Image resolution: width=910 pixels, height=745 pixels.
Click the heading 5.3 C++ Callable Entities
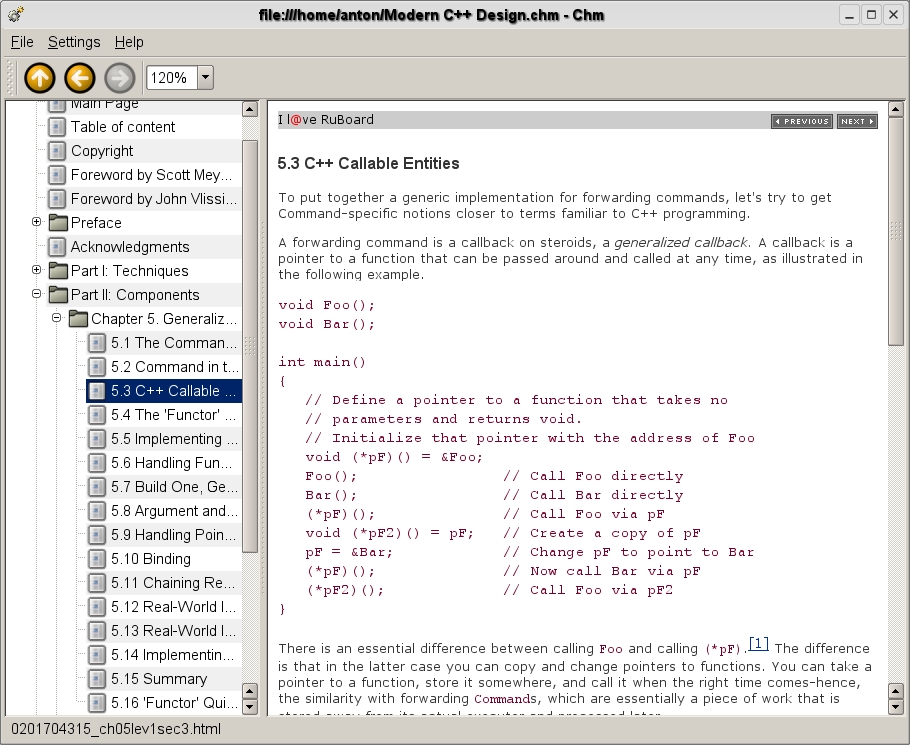click(x=368, y=164)
